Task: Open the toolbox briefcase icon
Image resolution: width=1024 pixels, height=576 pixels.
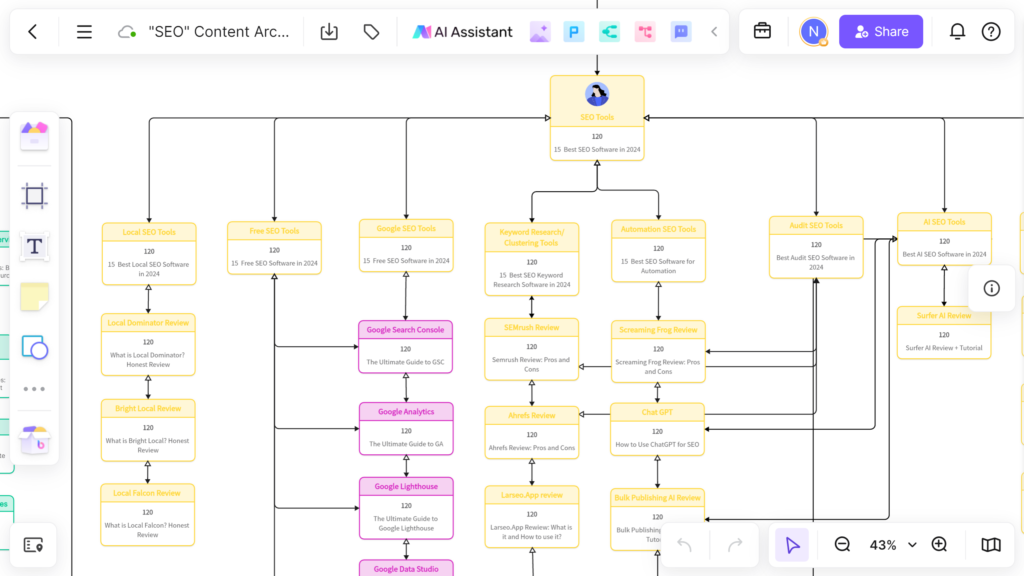Action: click(x=762, y=32)
